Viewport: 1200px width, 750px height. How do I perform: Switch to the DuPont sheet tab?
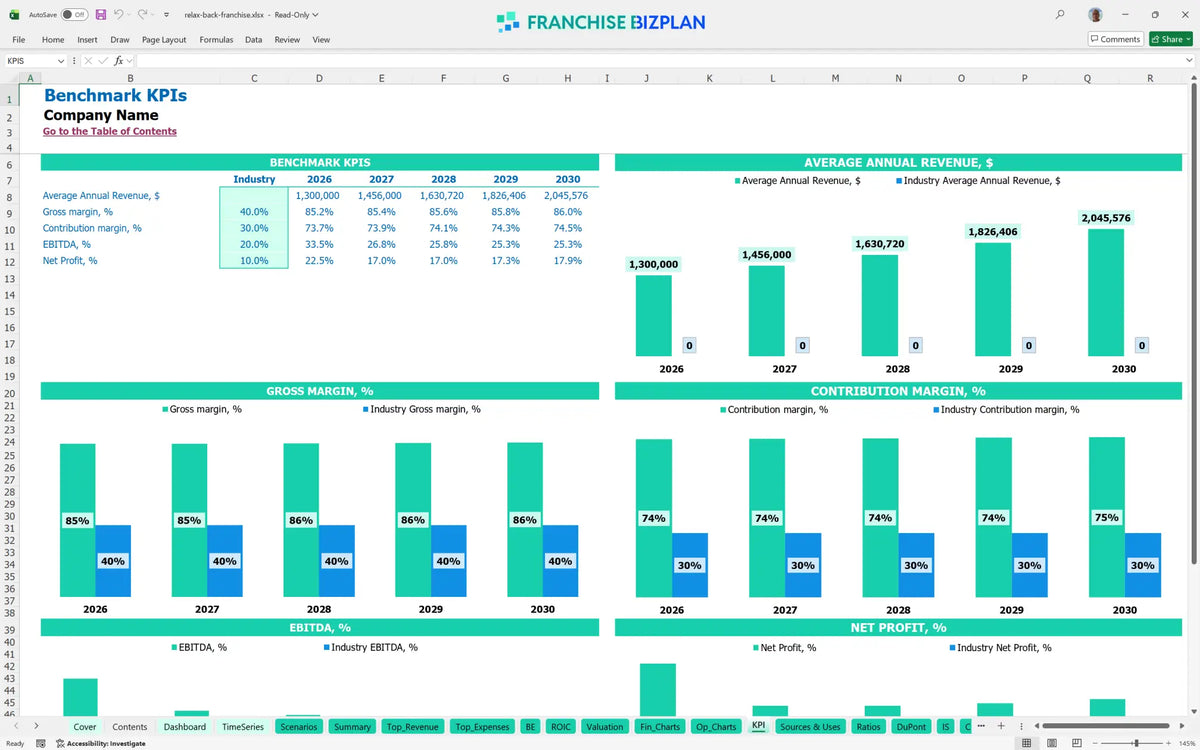pyautogui.click(x=911, y=727)
